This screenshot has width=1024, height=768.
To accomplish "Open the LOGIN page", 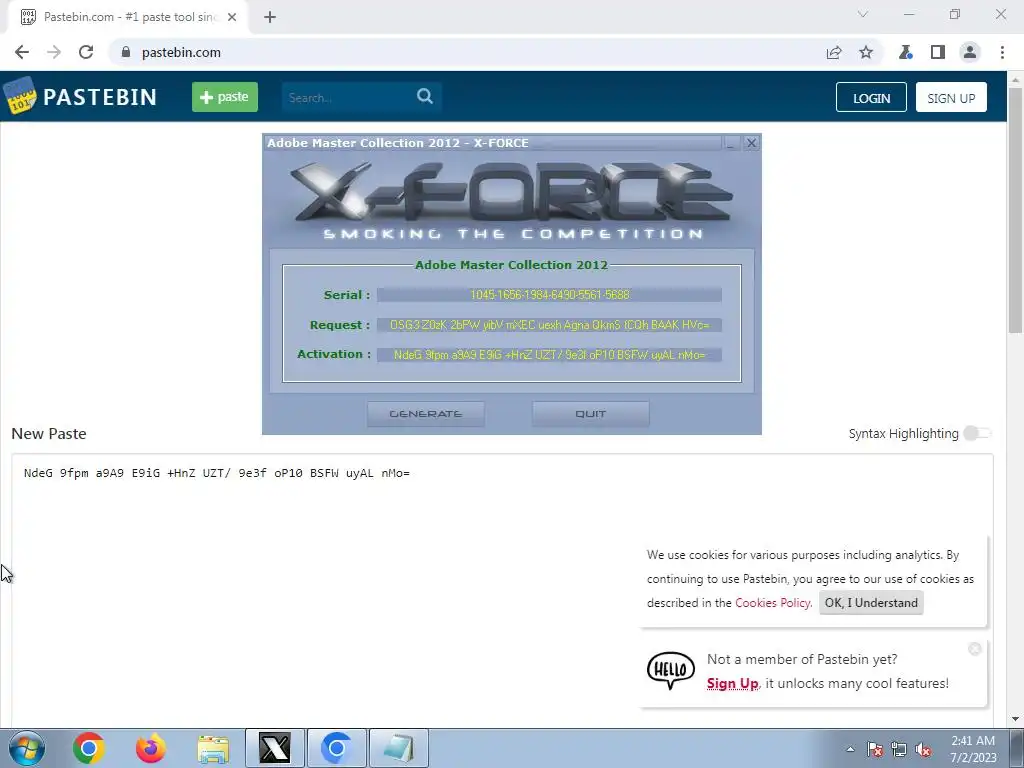I will coord(871,97).
